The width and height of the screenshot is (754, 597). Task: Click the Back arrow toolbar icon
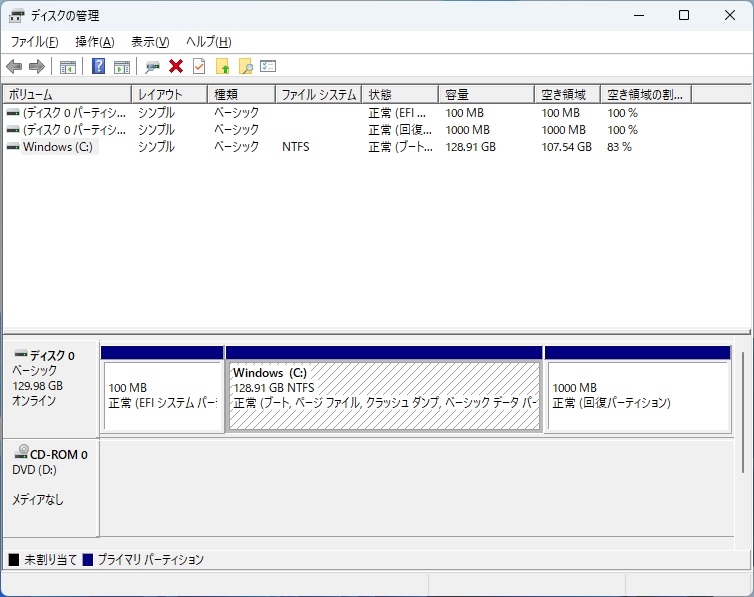[x=14, y=66]
